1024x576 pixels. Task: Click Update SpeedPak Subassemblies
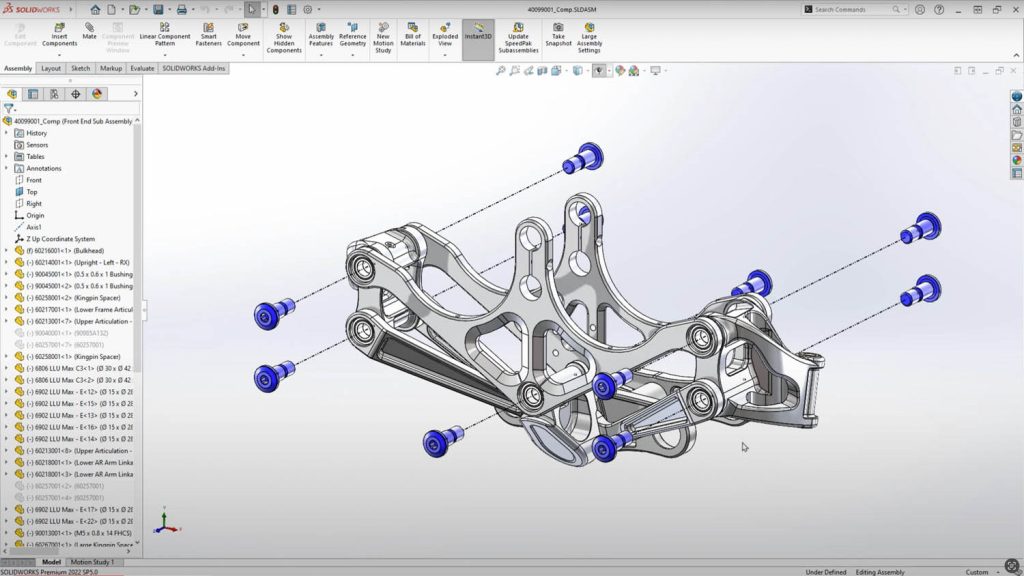(x=519, y=32)
